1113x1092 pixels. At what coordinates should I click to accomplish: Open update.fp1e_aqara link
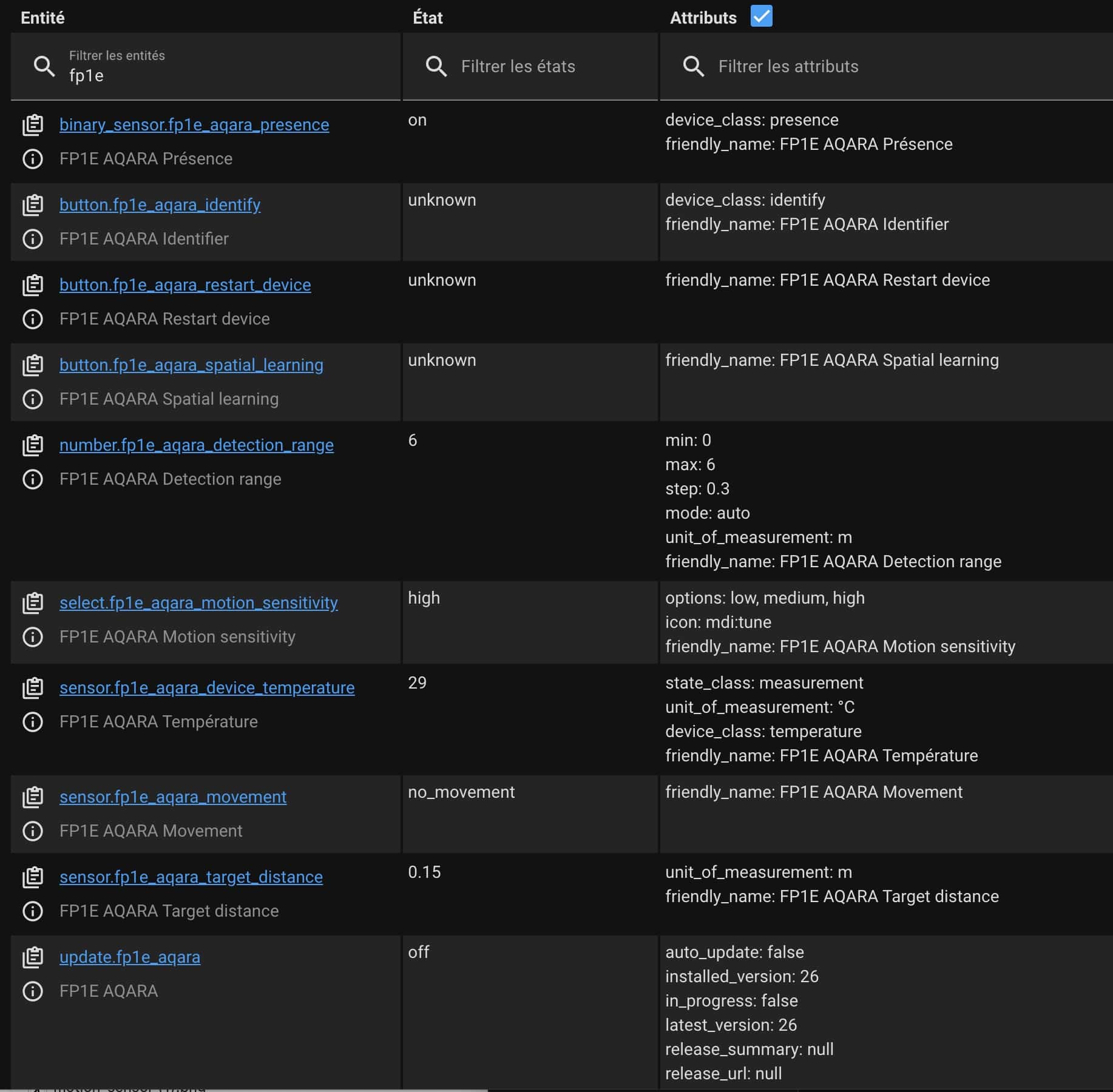click(x=130, y=957)
